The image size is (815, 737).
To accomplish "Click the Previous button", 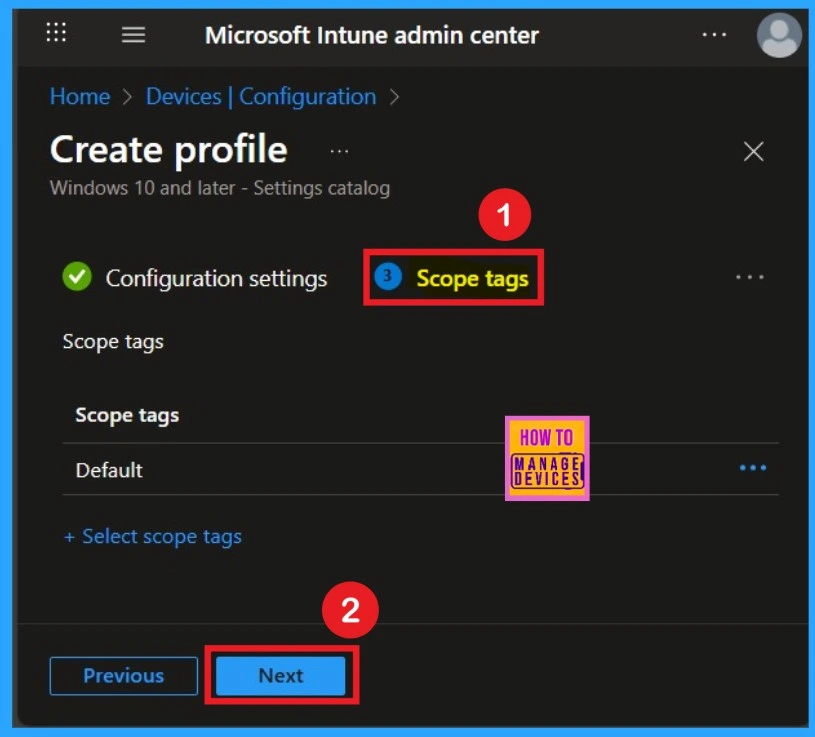I will pyautogui.click(x=123, y=676).
